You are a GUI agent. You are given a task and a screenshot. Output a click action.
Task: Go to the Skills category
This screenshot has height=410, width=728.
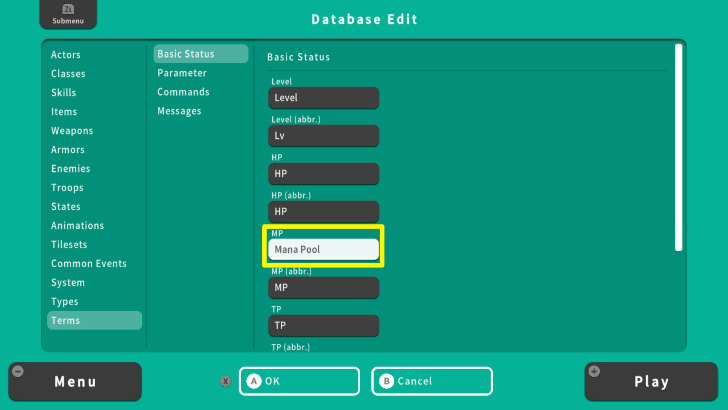(64, 93)
